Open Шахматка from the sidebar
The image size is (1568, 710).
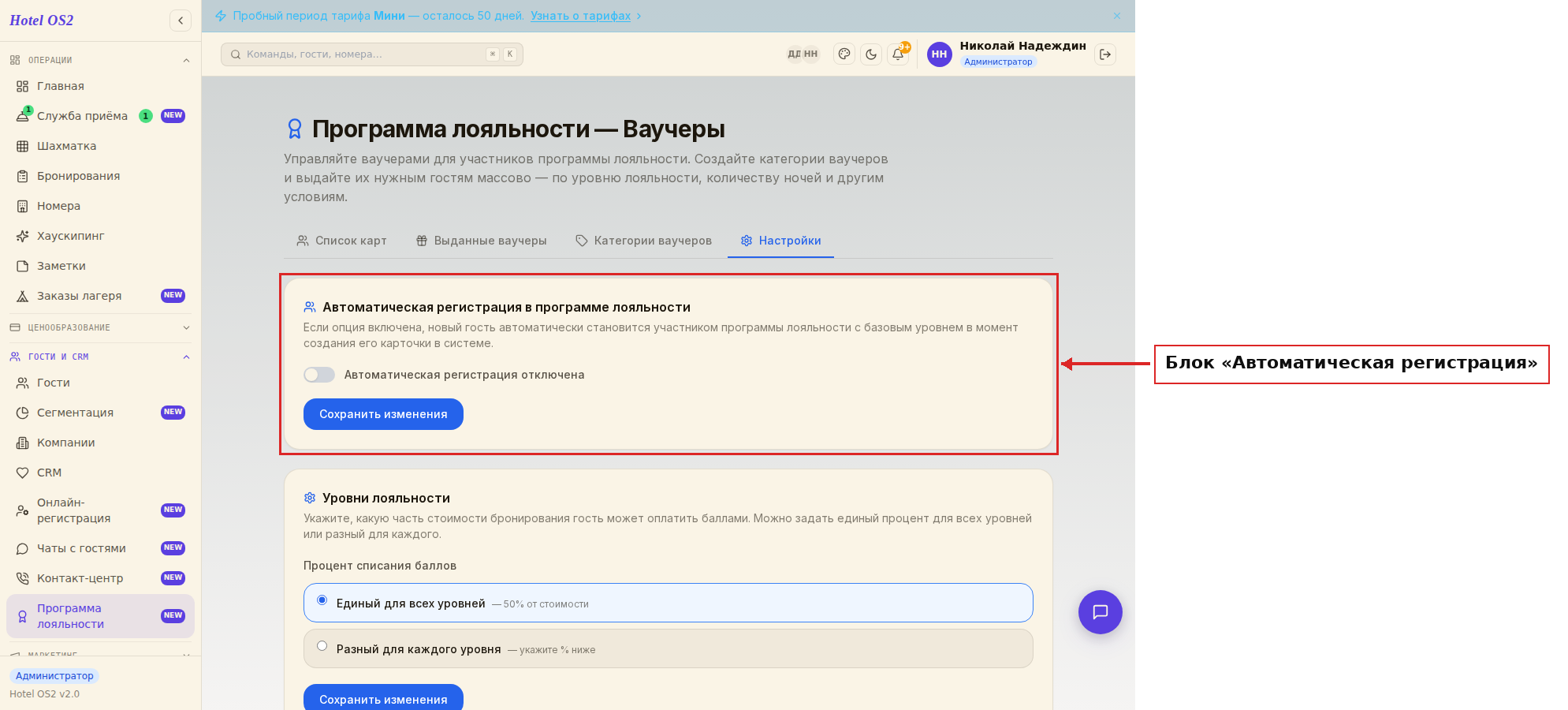coord(100,146)
